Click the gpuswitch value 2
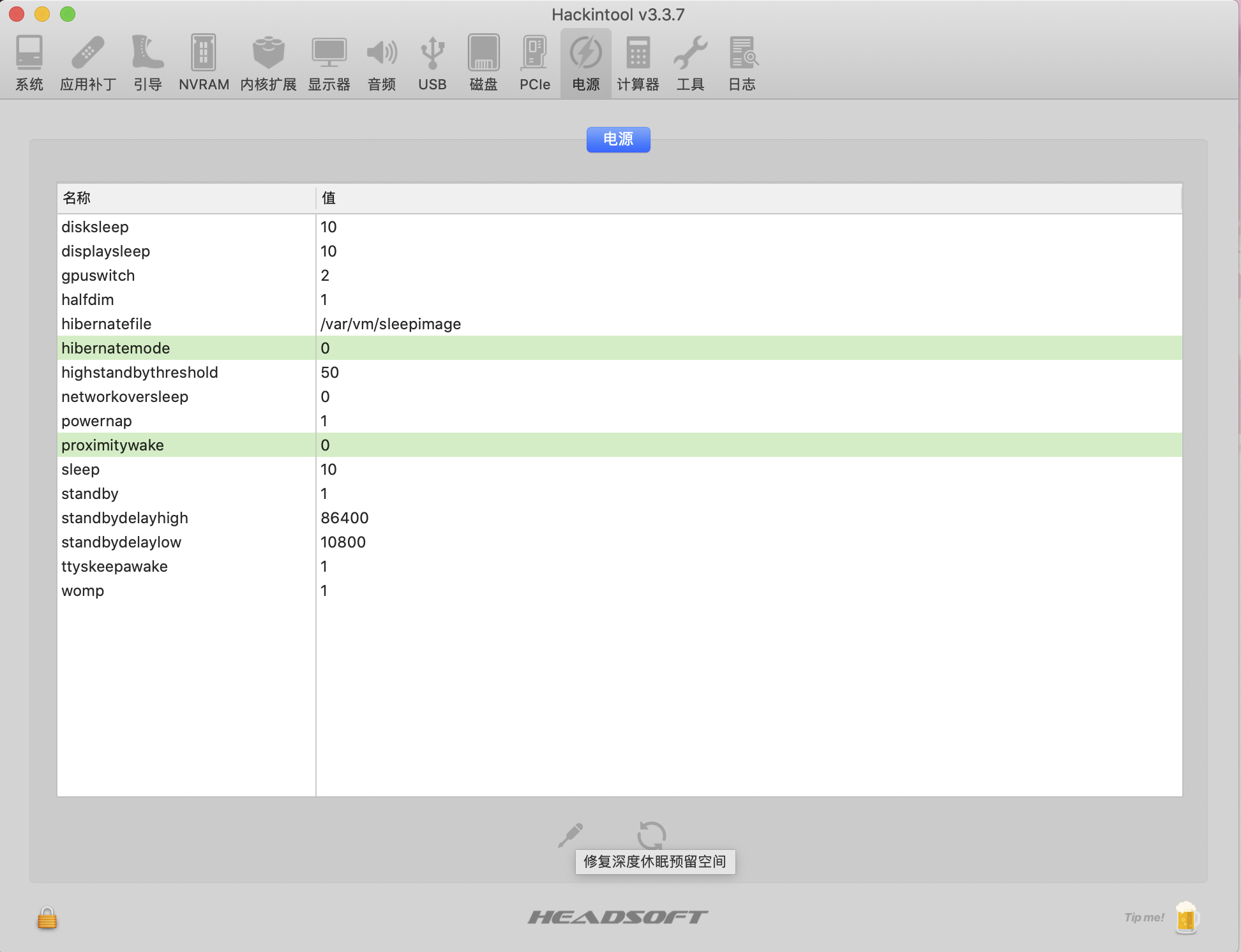The height and width of the screenshot is (952, 1241). [325, 275]
